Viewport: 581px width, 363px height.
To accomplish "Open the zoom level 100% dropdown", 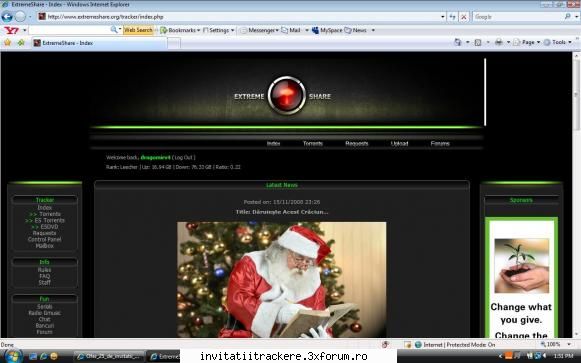I will click(x=555, y=344).
